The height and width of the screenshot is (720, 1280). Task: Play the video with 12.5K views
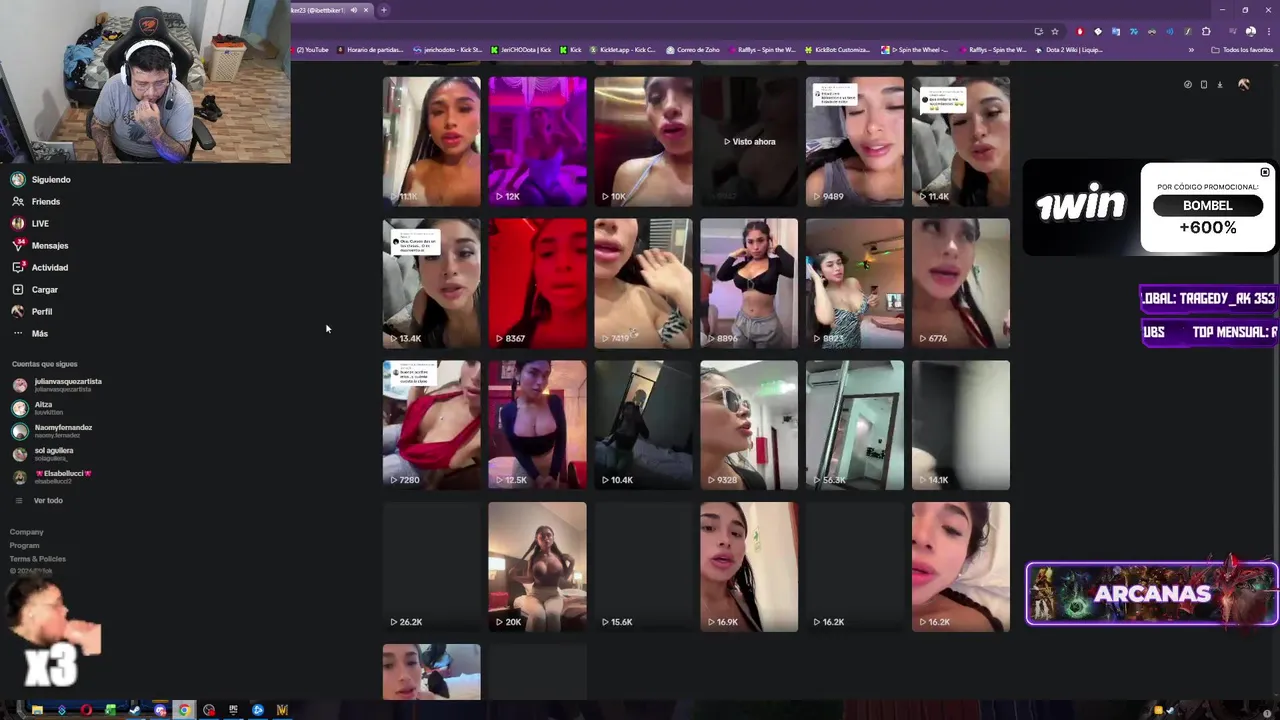(x=537, y=426)
